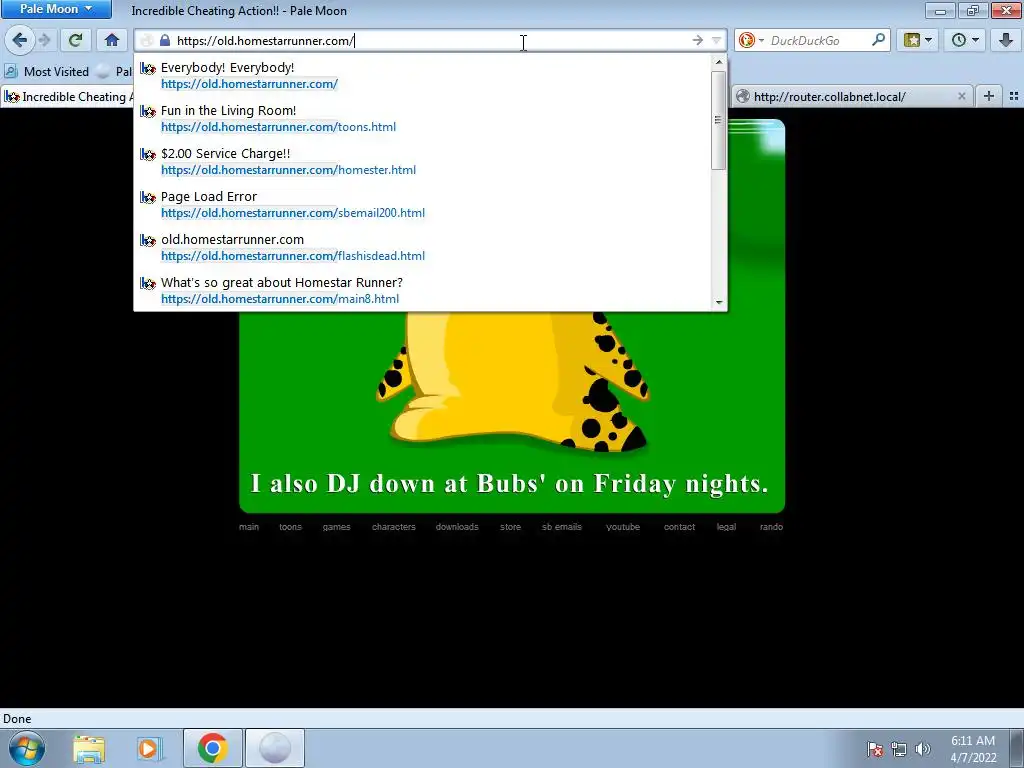Click the Everybody! Everybody! favicon
The image size is (1024, 768).
coord(148,68)
